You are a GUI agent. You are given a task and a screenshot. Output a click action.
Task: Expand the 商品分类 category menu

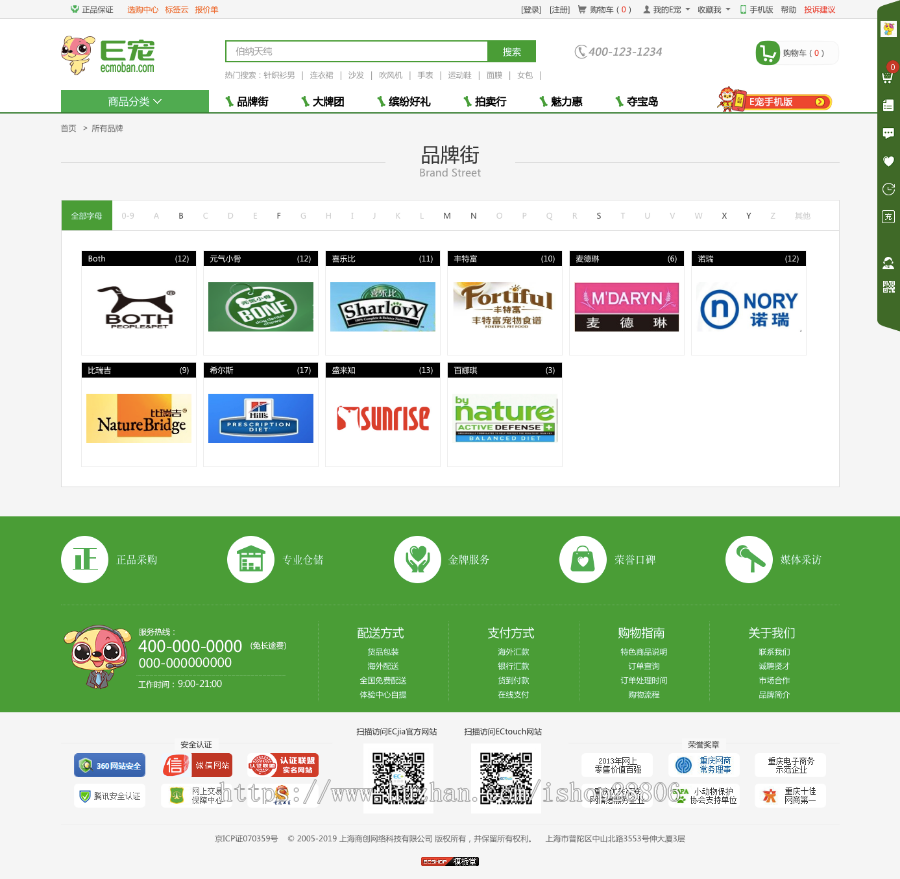pos(135,102)
